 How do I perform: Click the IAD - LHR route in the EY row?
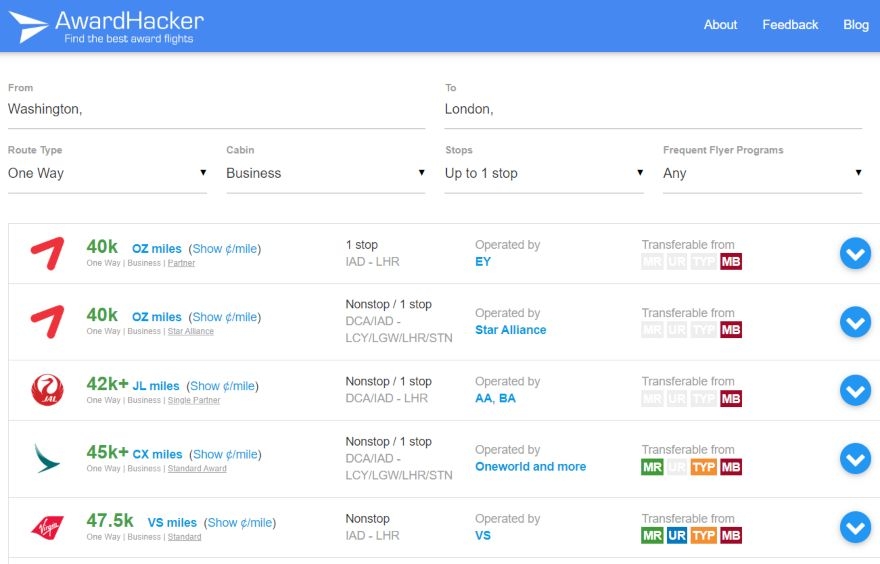point(373,262)
